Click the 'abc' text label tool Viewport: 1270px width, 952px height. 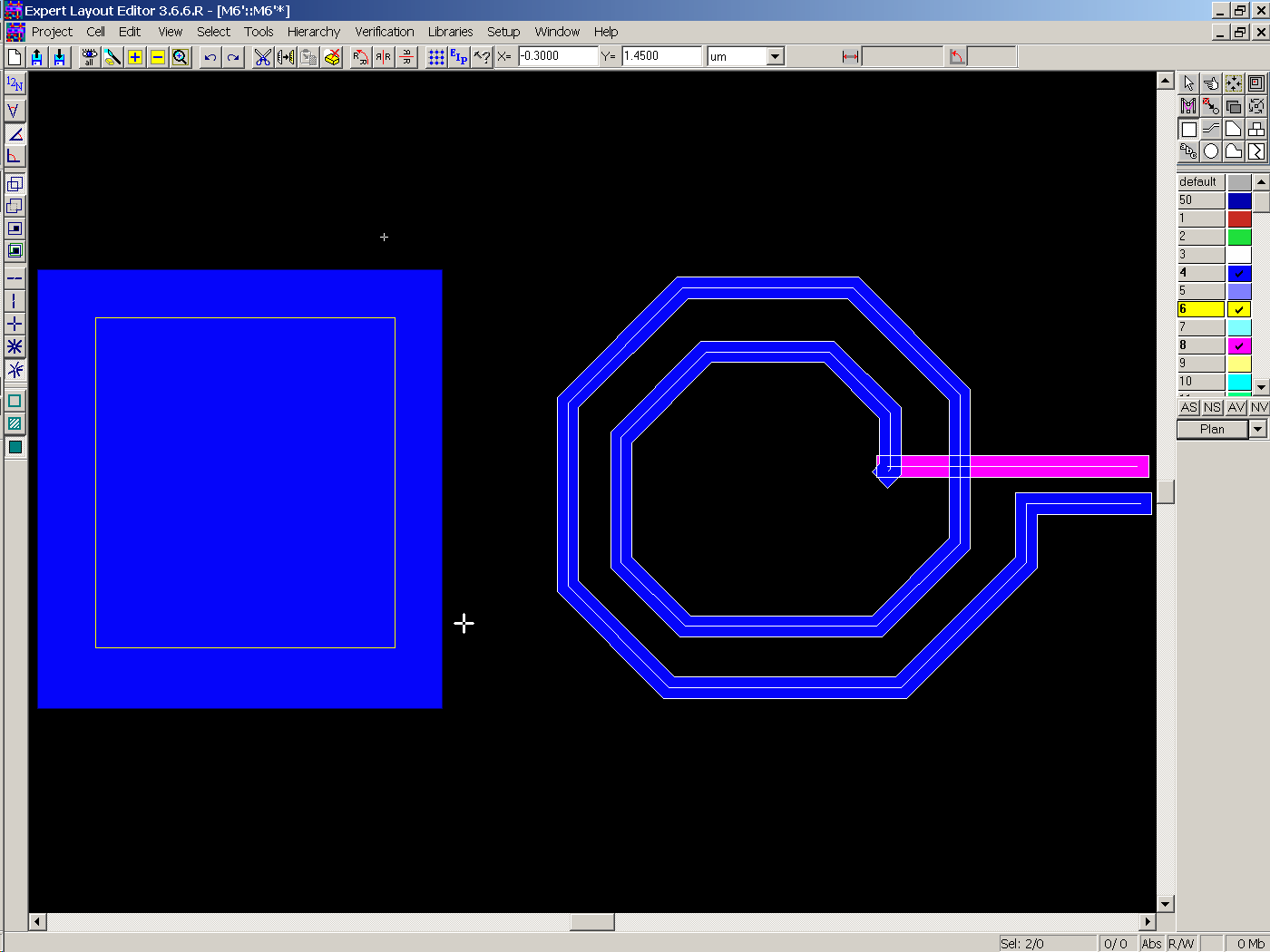point(1188,151)
